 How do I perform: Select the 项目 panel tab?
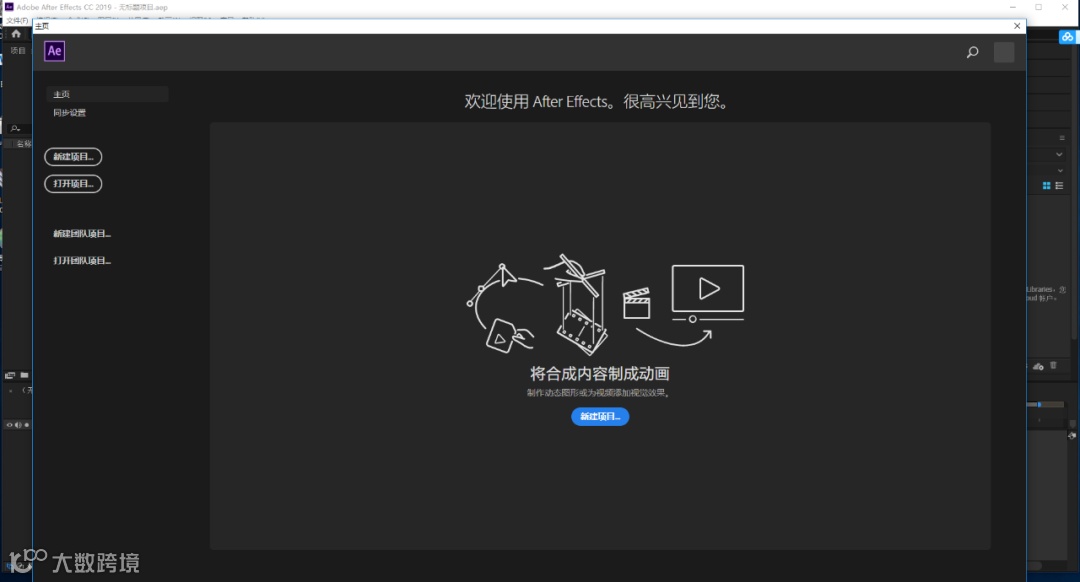click(18, 50)
